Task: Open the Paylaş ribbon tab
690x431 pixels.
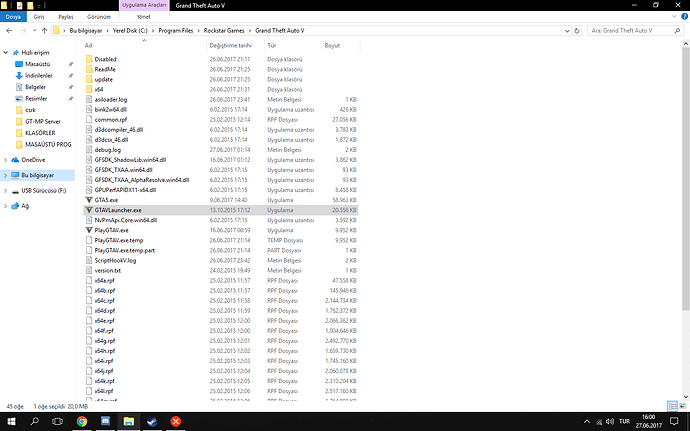Action: click(x=66, y=17)
